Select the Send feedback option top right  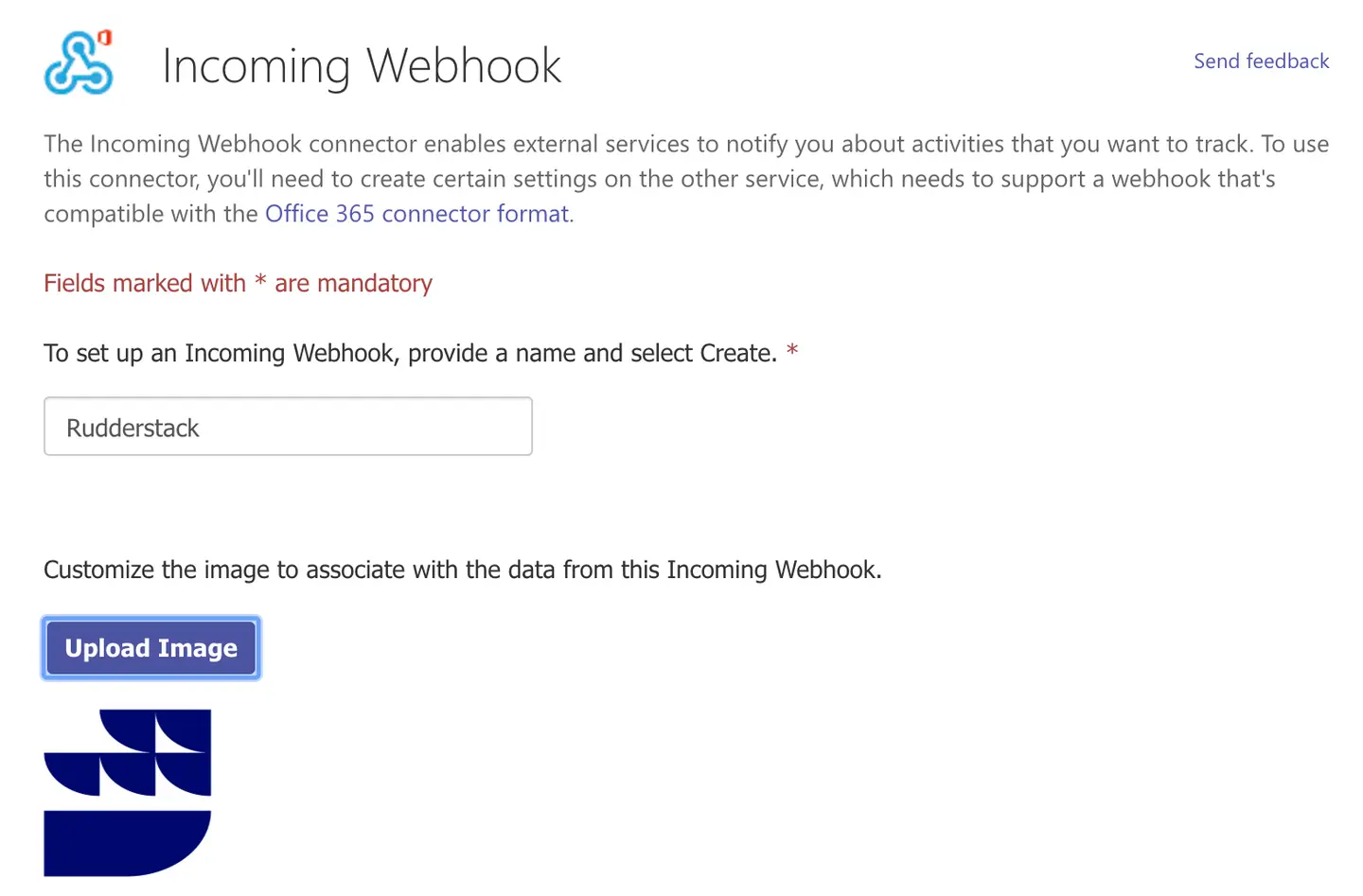(x=1261, y=61)
